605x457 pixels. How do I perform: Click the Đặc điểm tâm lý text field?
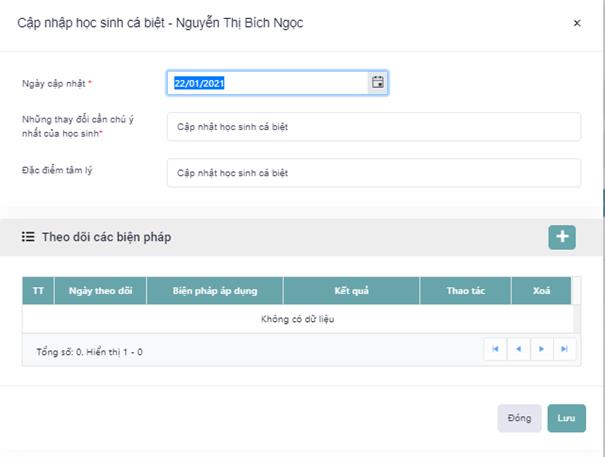click(x=373, y=173)
